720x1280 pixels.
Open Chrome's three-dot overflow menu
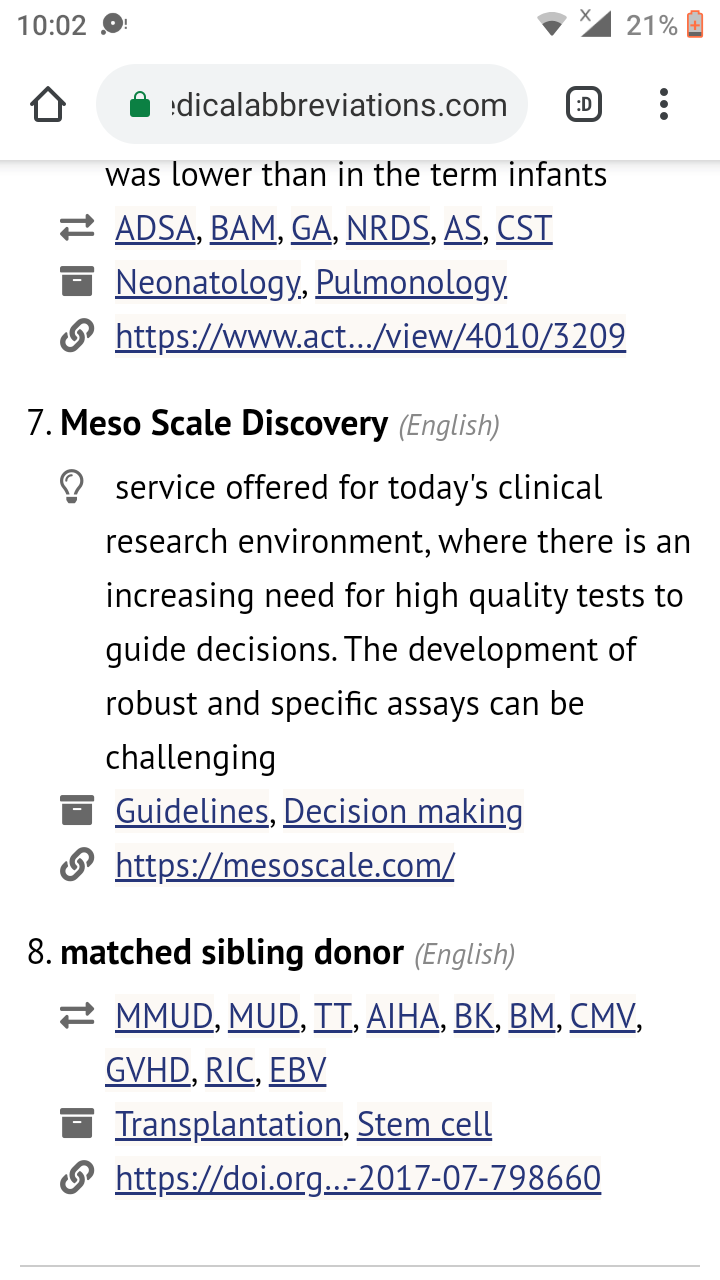click(664, 105)
